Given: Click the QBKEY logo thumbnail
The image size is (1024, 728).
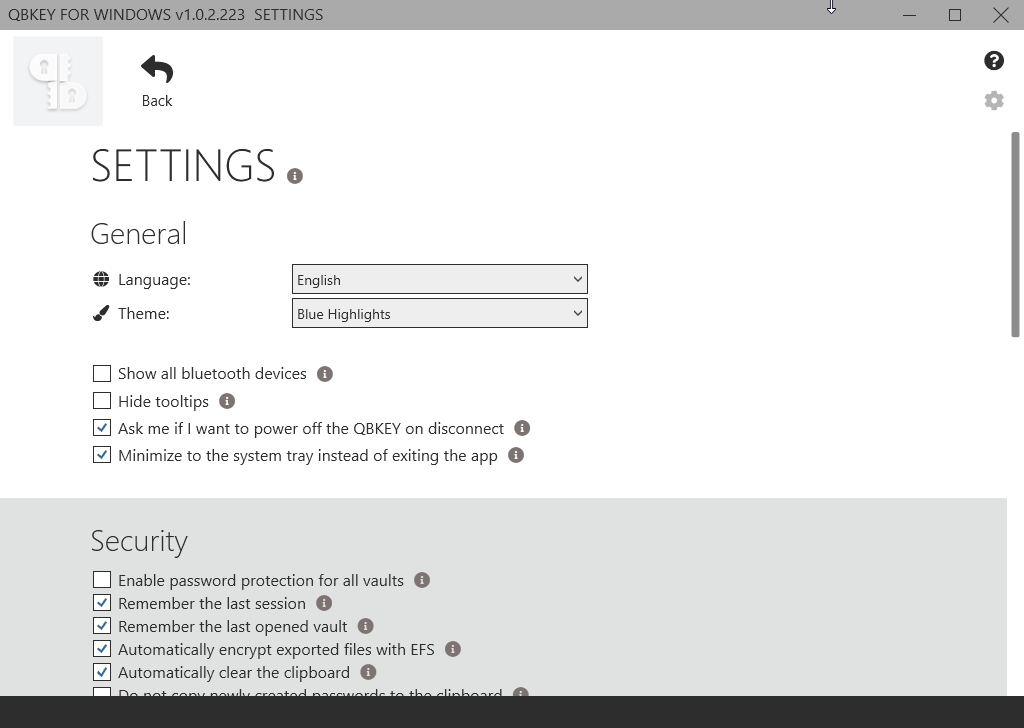Looking at the screenshot, I should point(58,81).
